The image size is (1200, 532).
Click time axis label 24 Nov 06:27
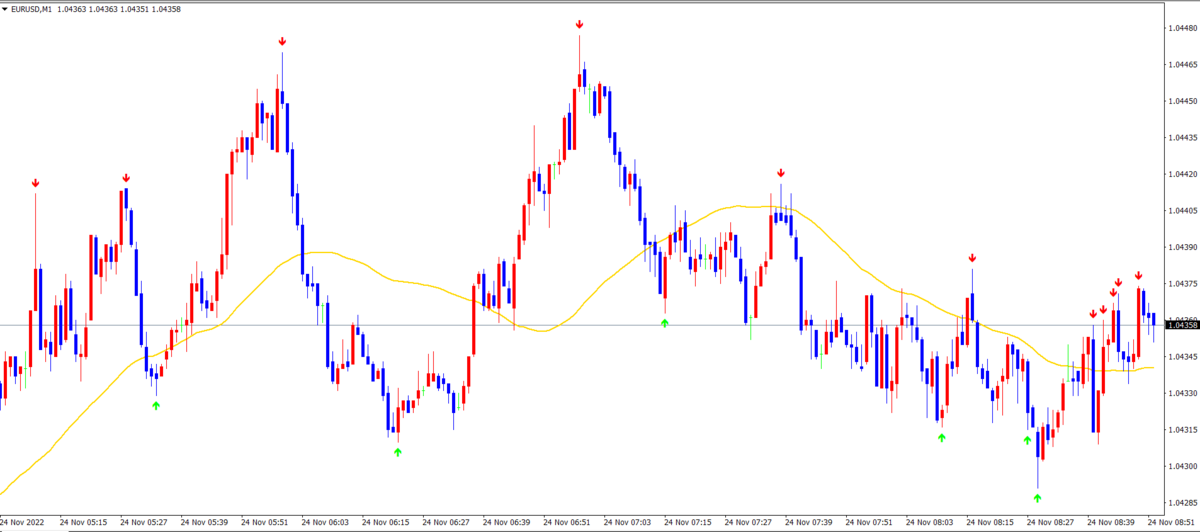[447, 522]
